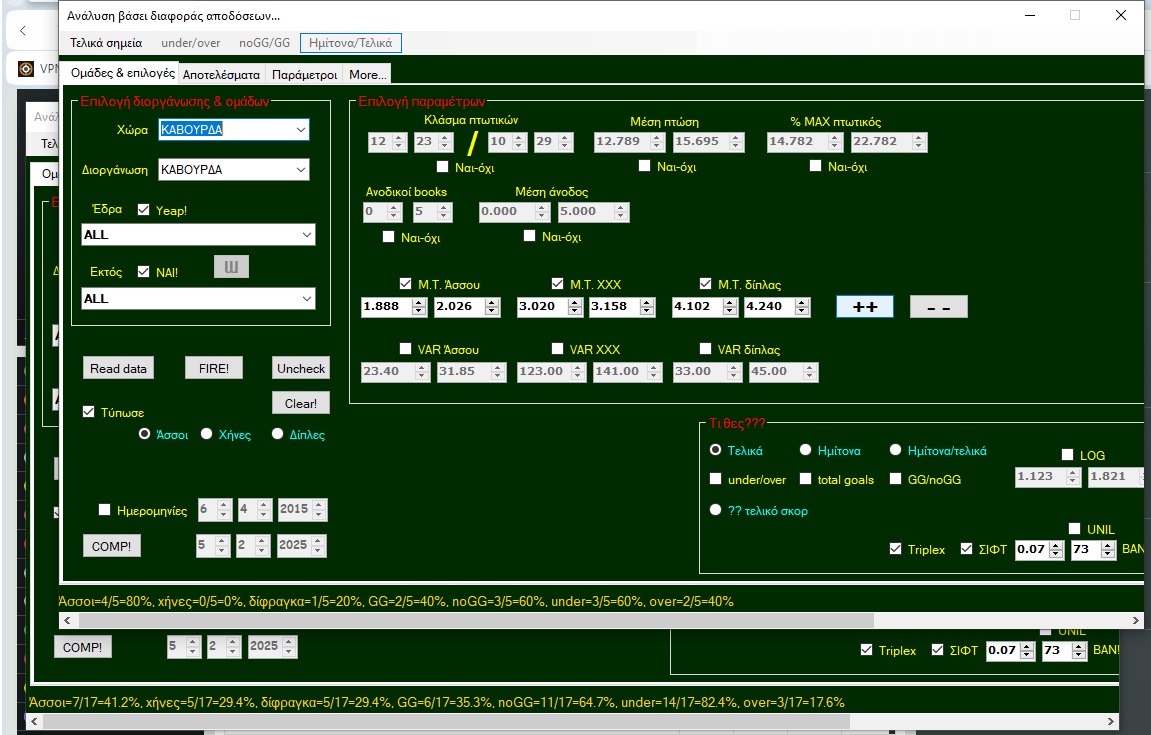Click the Ш icon button beside Εκτός

pos(231,267)
